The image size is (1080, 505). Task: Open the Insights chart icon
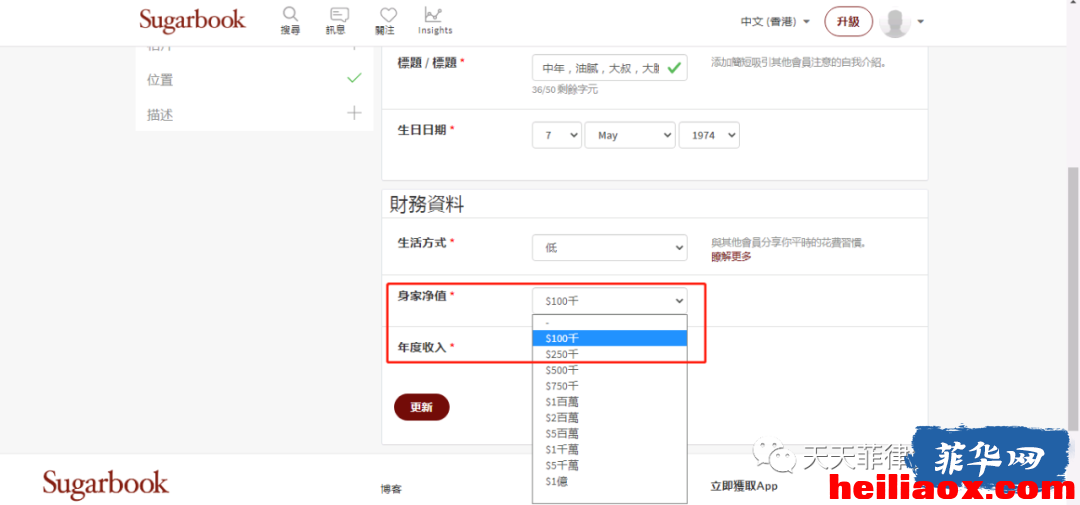[x=433, y=14]
